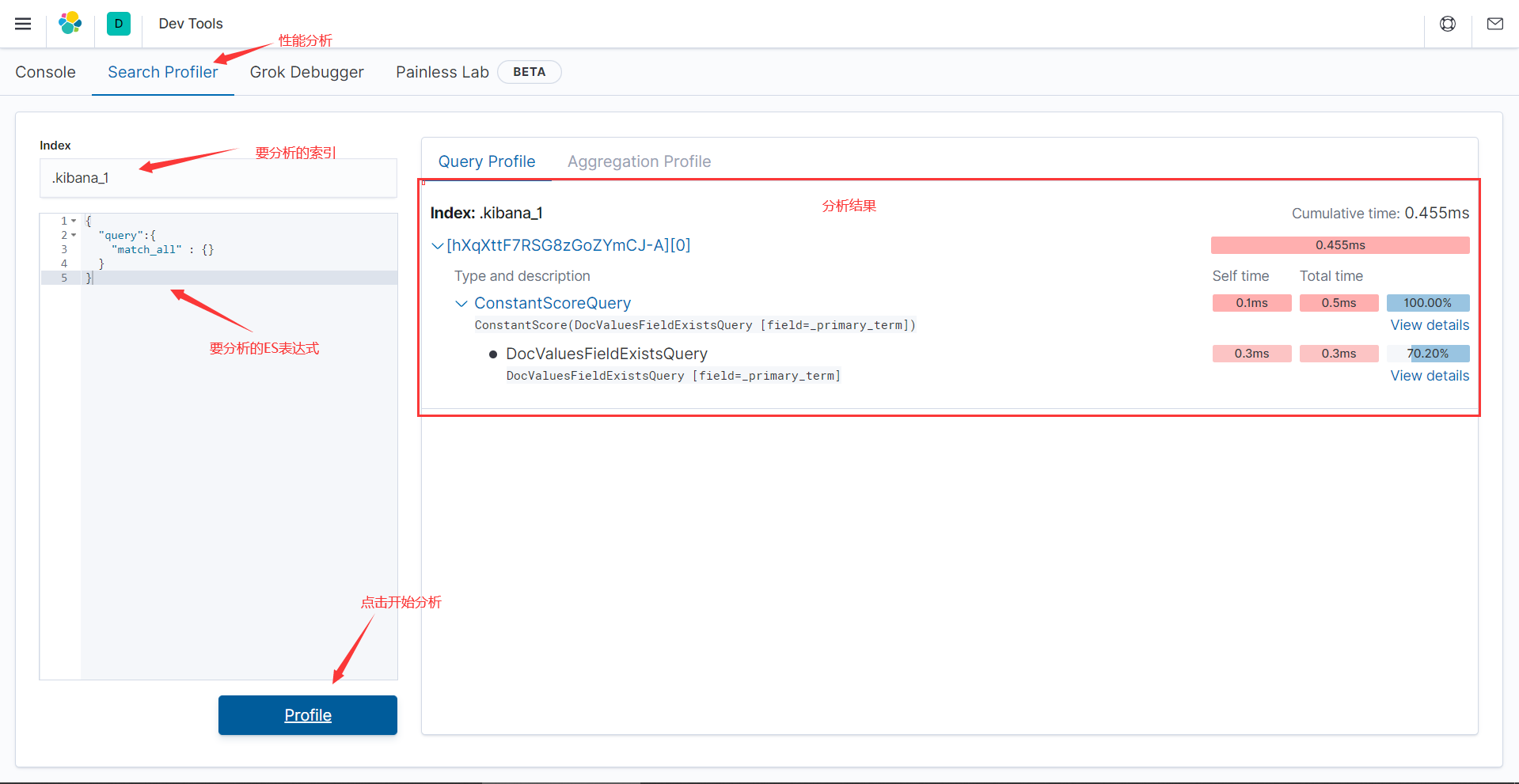Viewport: 1519px width, 784px height.
Task: Switch to the Console tab
Action: click(x=45, y=71)
